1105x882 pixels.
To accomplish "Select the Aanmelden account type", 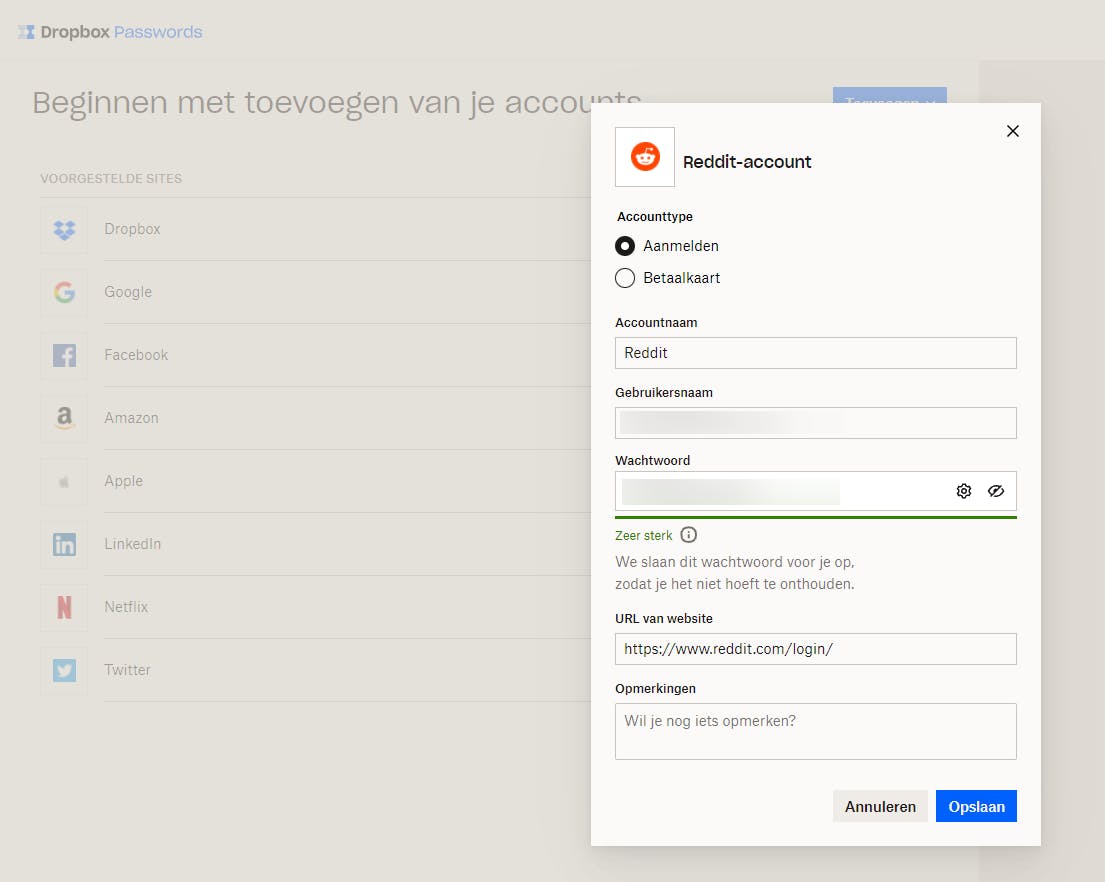I will click(x=625, y=246).
